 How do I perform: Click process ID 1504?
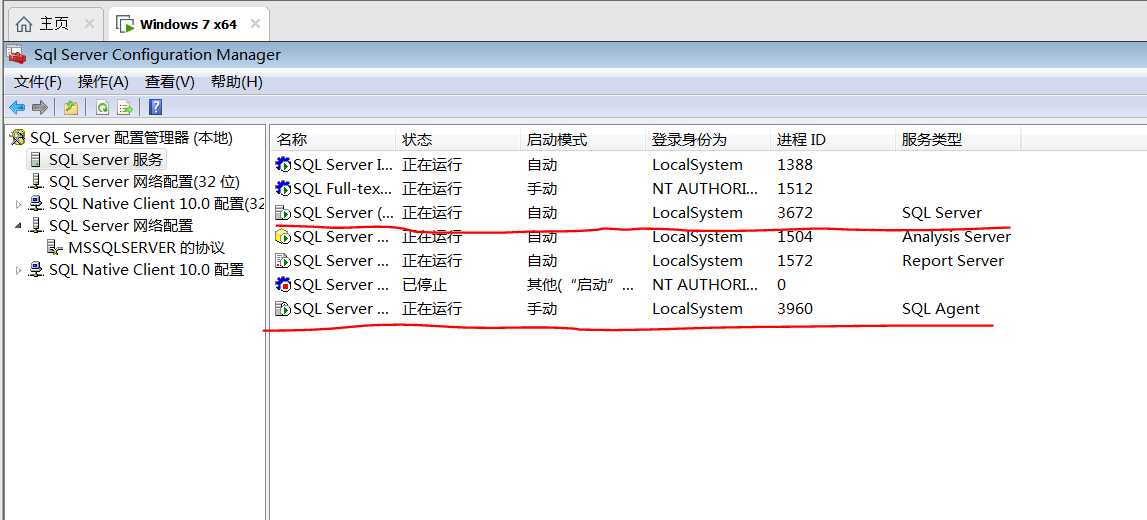click(x=794, y=237)
